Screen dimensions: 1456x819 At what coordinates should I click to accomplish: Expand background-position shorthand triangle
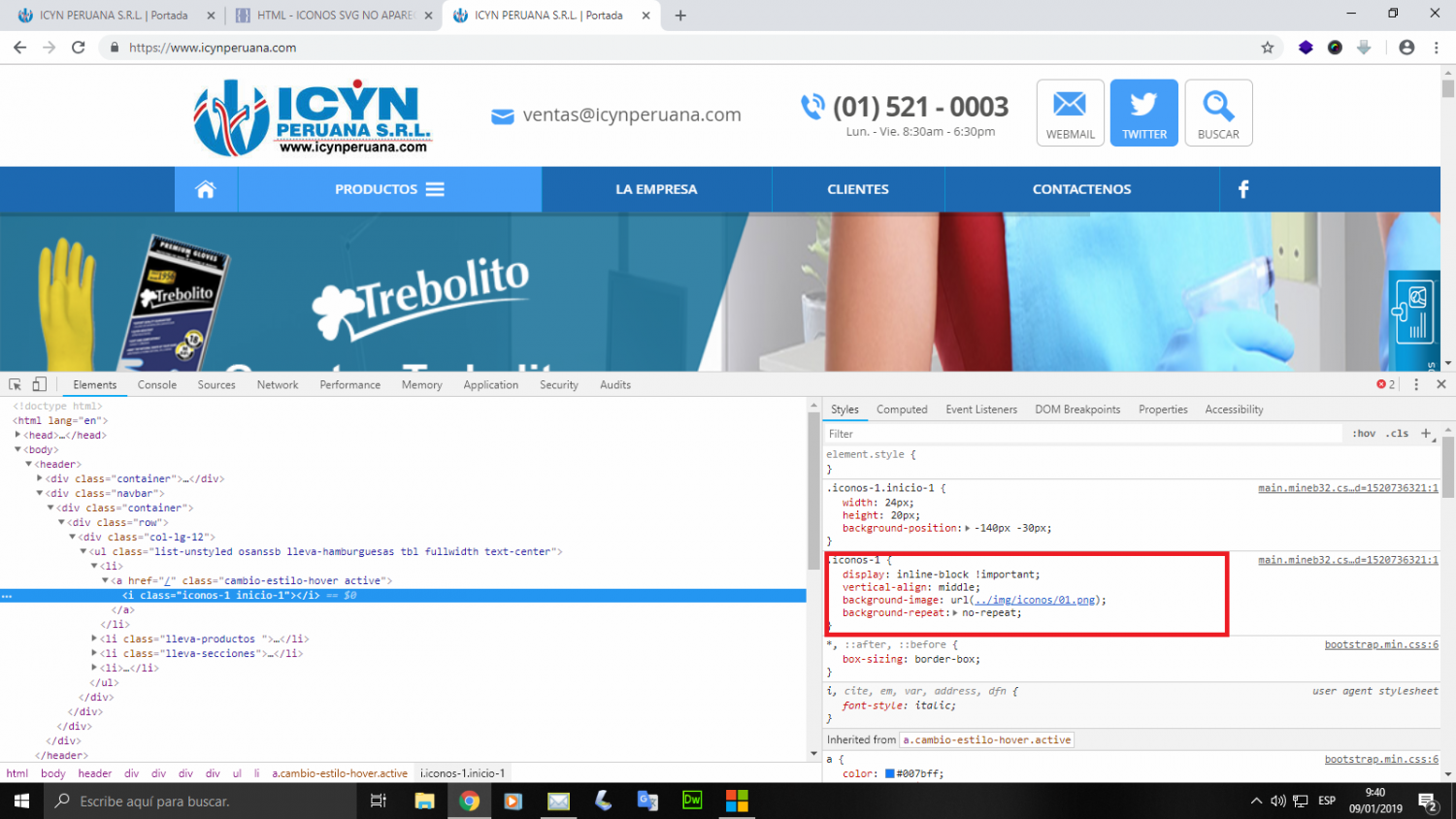967,528
